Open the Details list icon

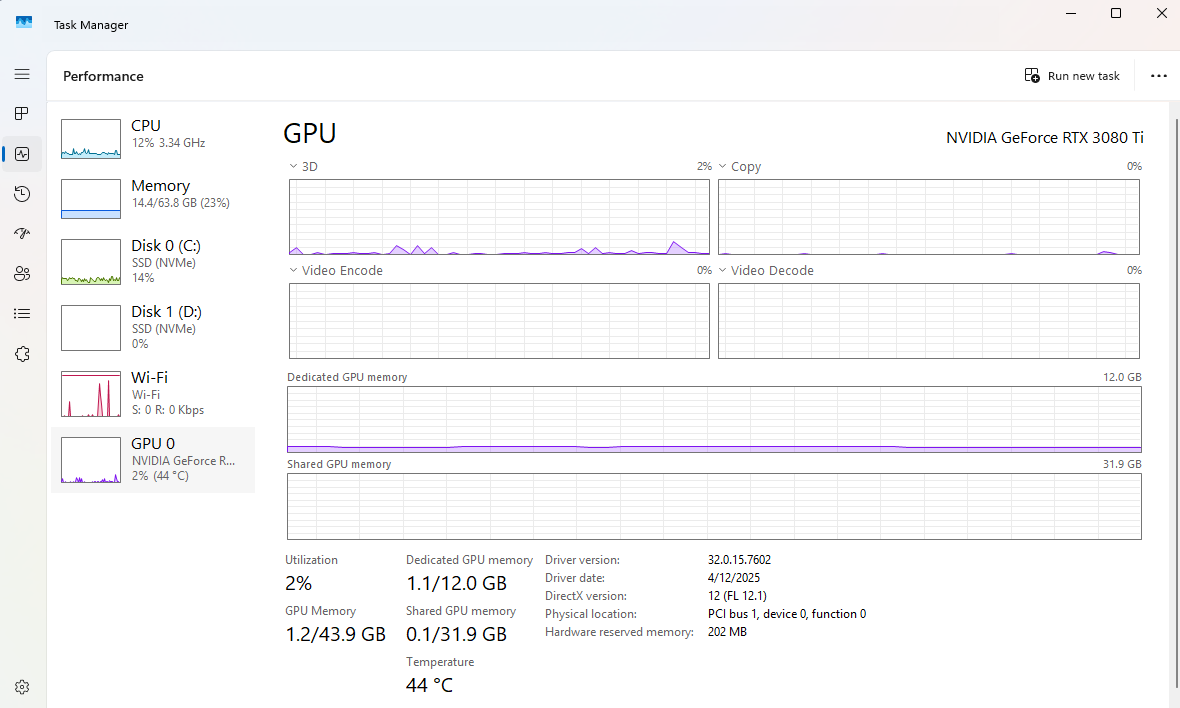tap(22, 314)
